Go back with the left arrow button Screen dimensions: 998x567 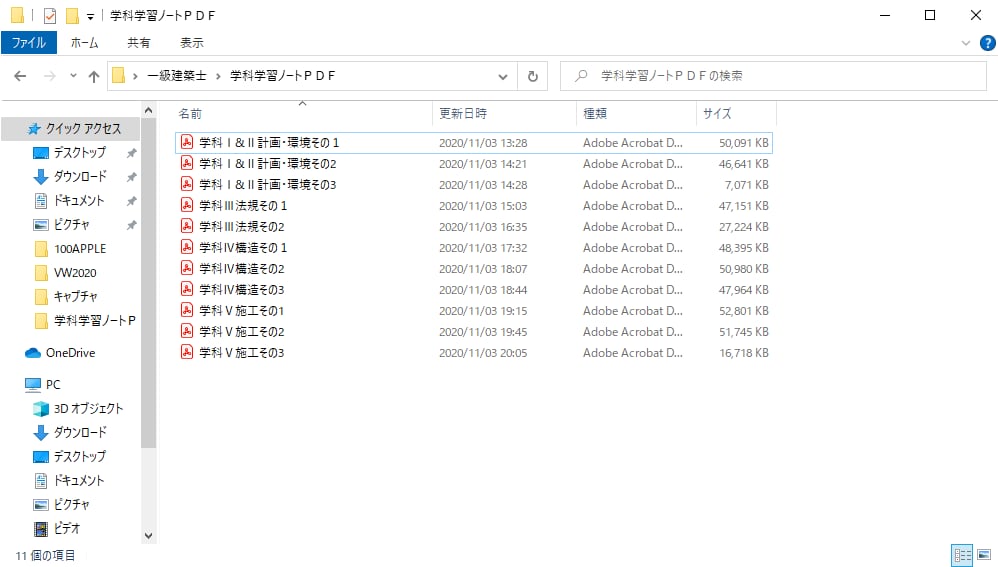pos(20,76)
